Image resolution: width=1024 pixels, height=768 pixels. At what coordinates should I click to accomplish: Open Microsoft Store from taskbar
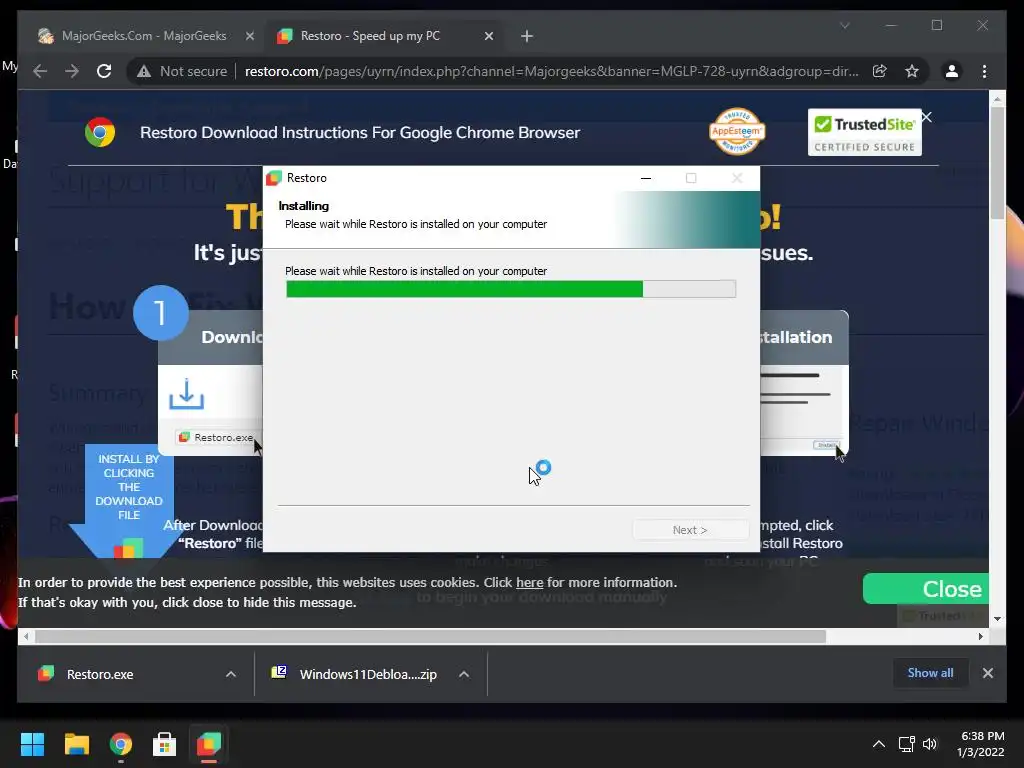[x=164, y=744]
